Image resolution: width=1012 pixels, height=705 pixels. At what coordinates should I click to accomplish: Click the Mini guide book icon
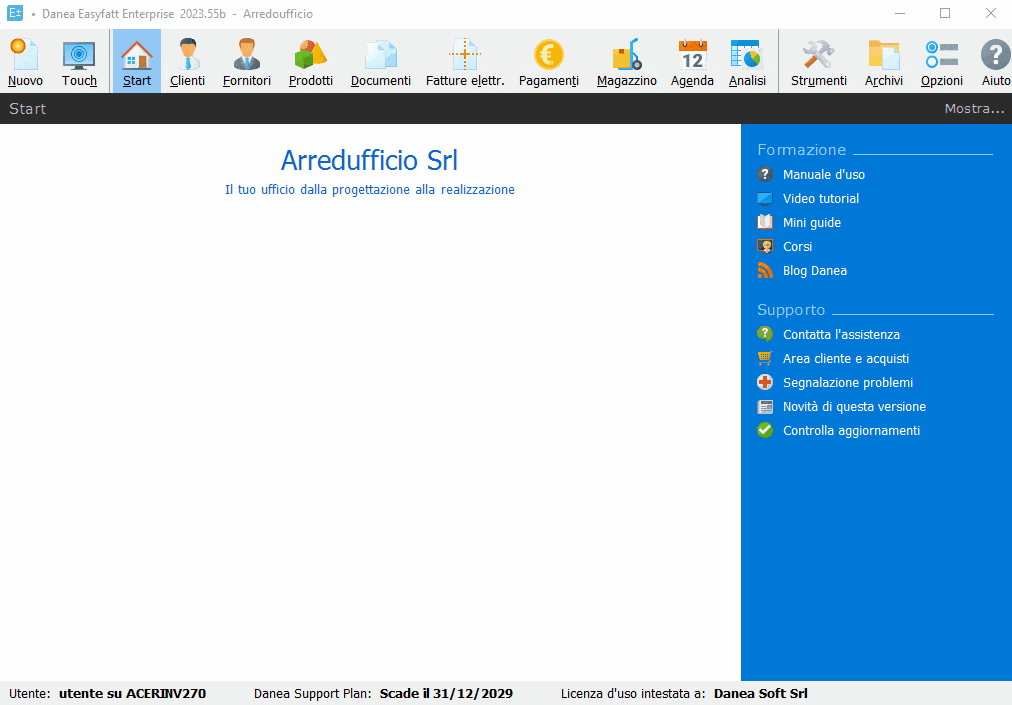click(765, 222)
